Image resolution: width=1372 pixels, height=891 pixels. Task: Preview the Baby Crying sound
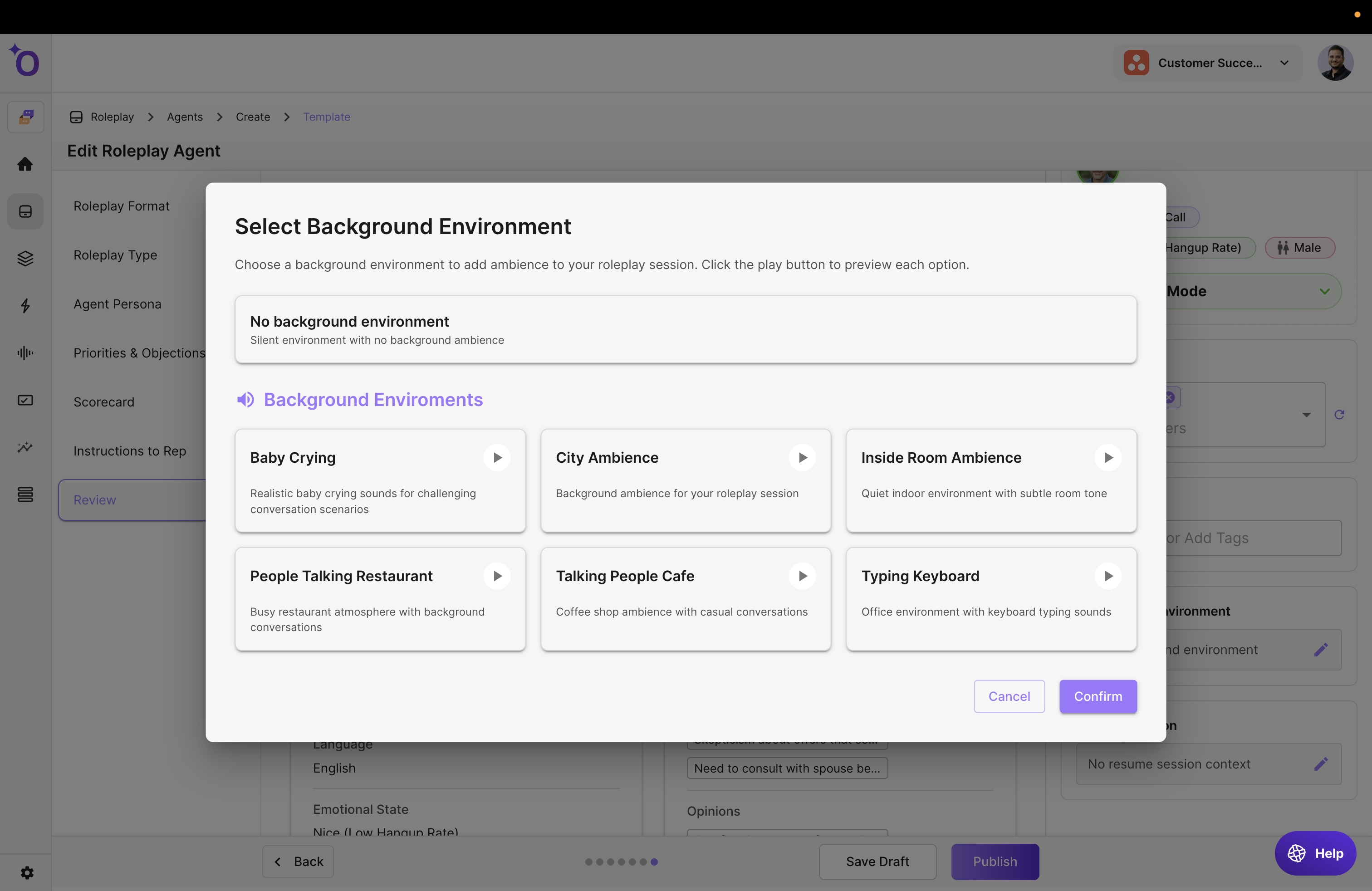497,458
